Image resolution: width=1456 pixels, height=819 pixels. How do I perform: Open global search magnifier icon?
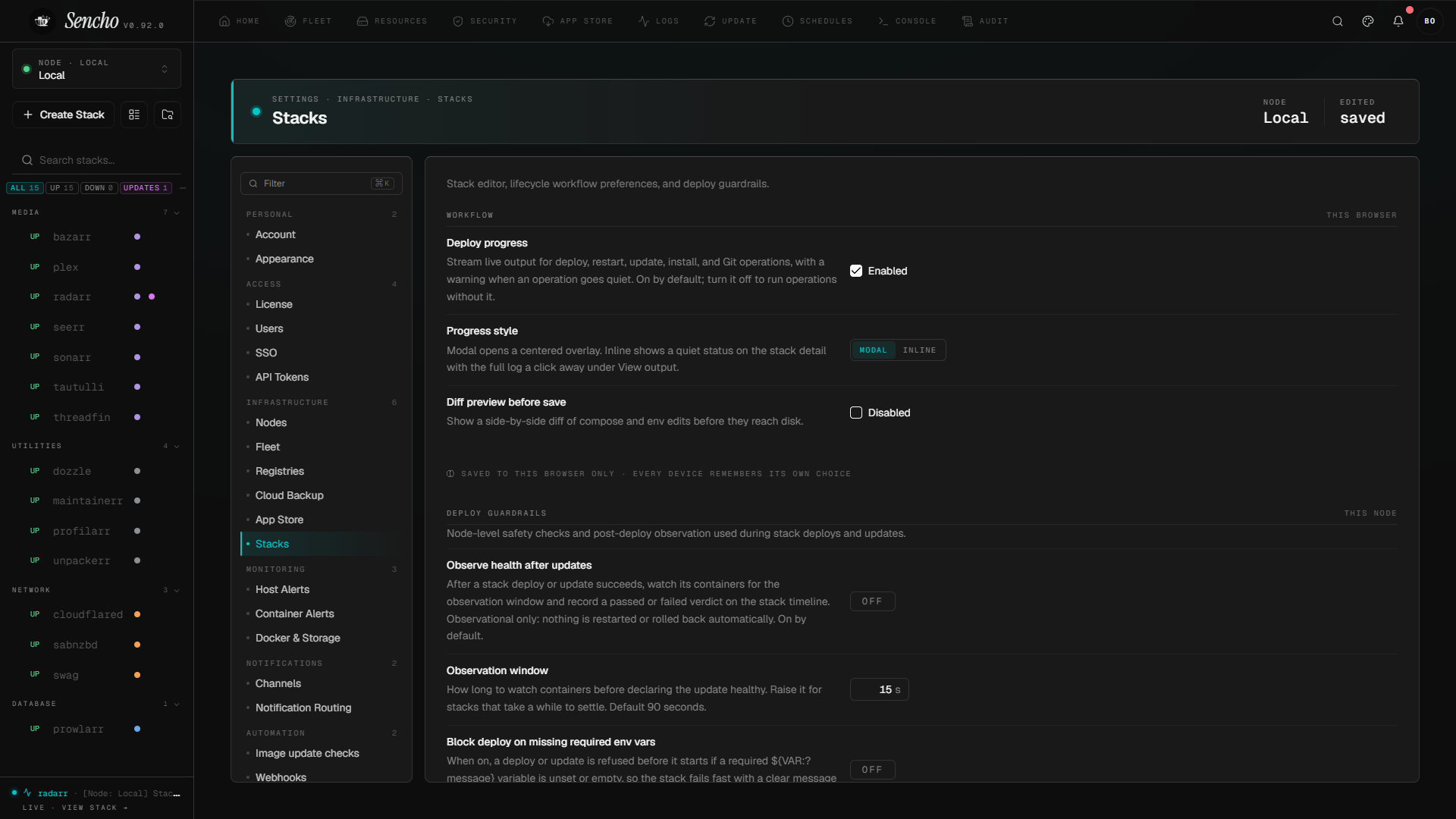[x=1338, y=21]
